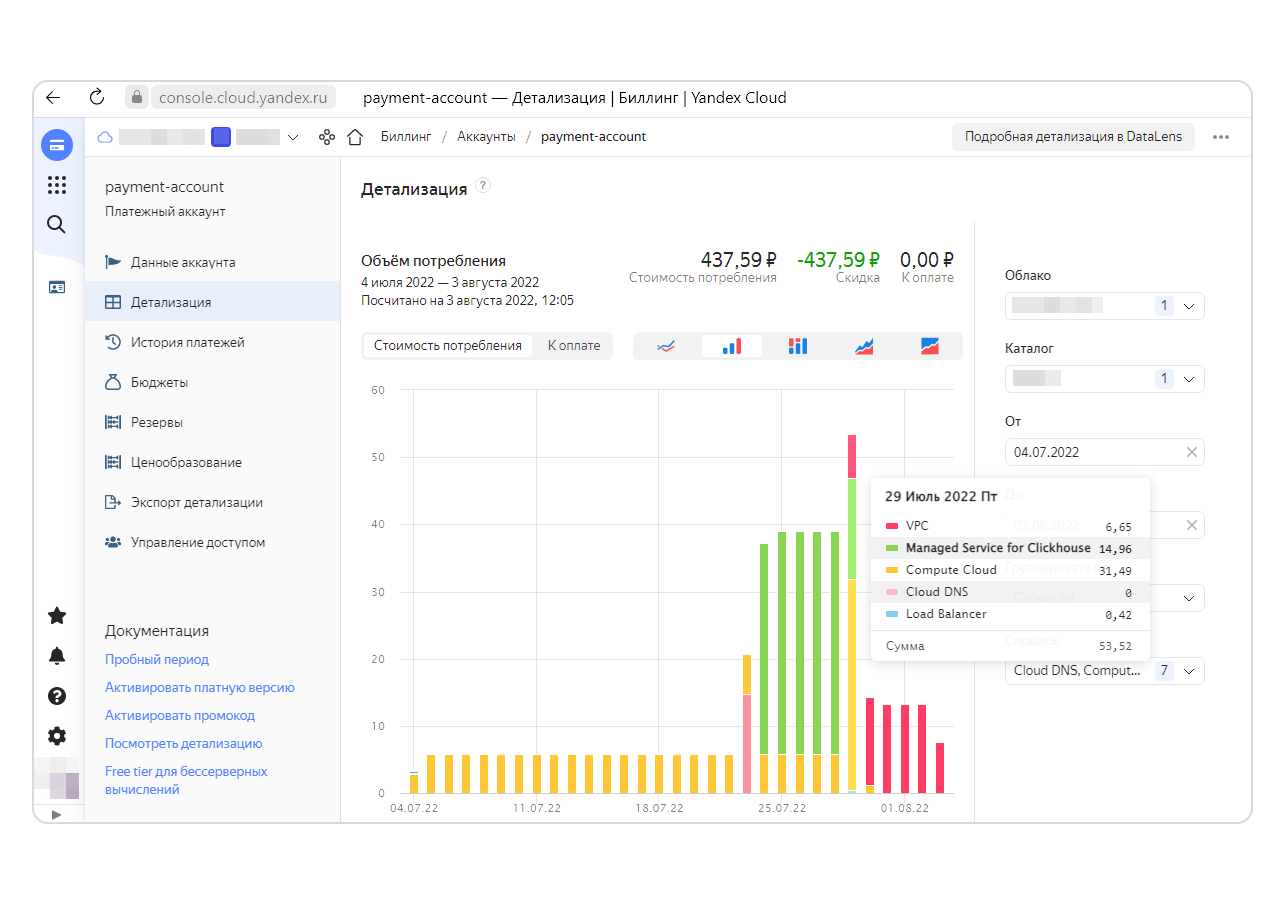Screen dimensions: 1285x904
Task: Open Free tier для бессерверных вычислений link
Action: (186, 781)
